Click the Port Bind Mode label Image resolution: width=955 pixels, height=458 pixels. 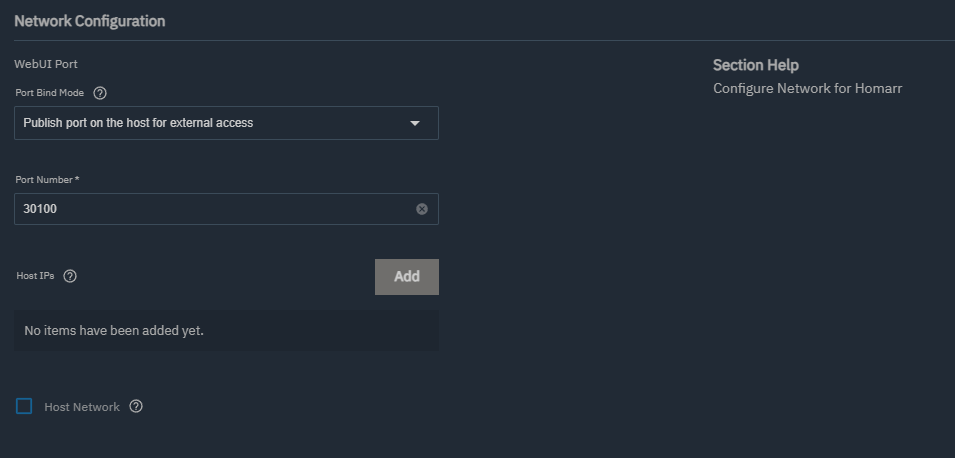pyautogui.click(x=50, y=93)
